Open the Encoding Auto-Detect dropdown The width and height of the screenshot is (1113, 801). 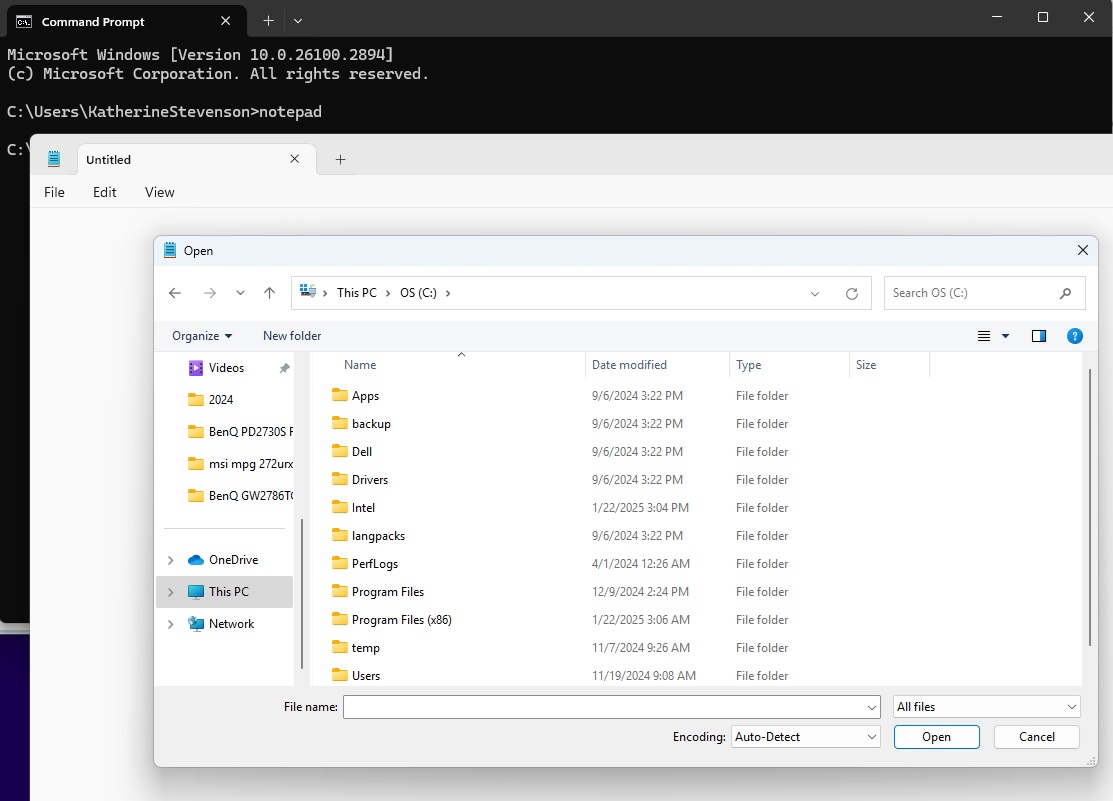(806, 737)
